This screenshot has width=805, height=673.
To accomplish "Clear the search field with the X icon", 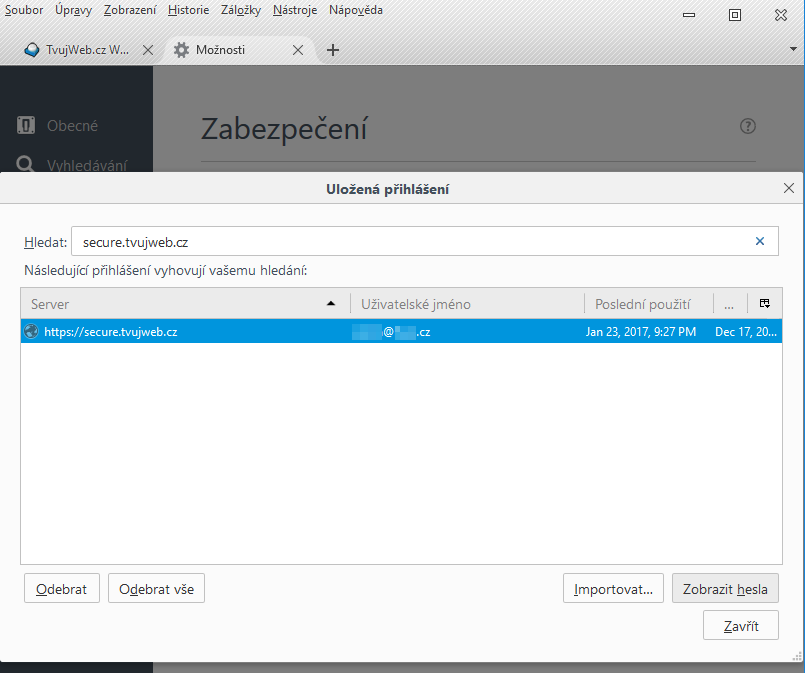I will click(x=759, y=241).
